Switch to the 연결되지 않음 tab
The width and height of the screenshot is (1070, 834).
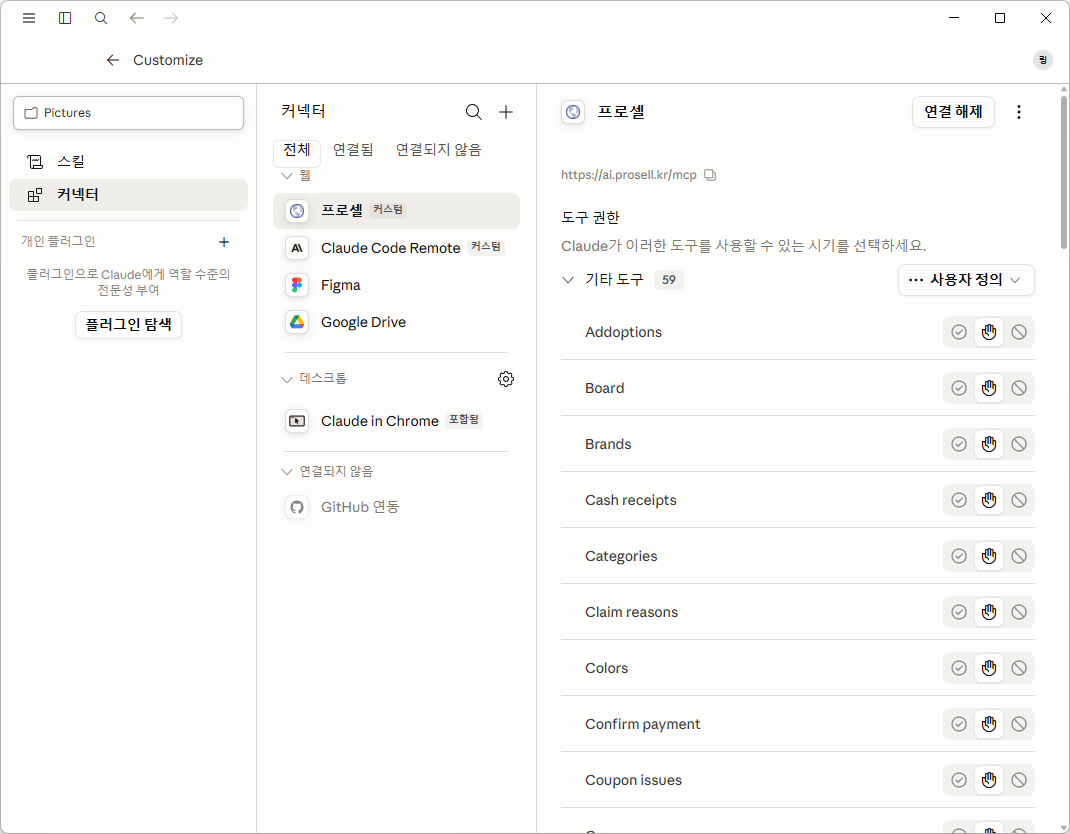[438, 150]
